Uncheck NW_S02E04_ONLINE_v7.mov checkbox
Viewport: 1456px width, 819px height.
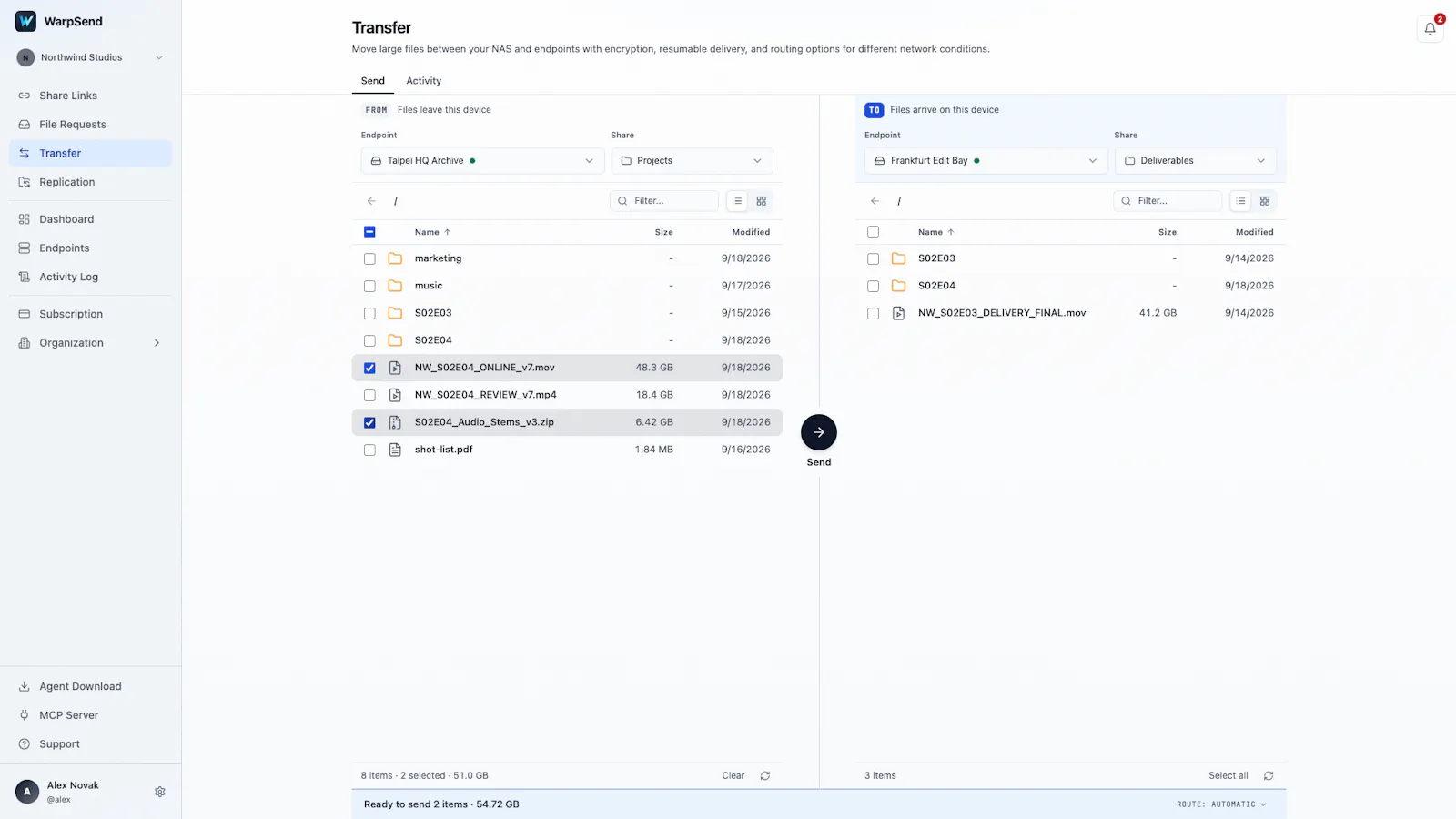tap(369, 368)
